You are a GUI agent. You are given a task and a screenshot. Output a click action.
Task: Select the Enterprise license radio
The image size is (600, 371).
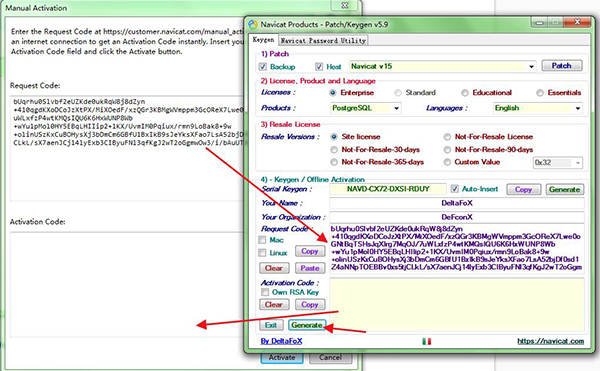(333, 93)
